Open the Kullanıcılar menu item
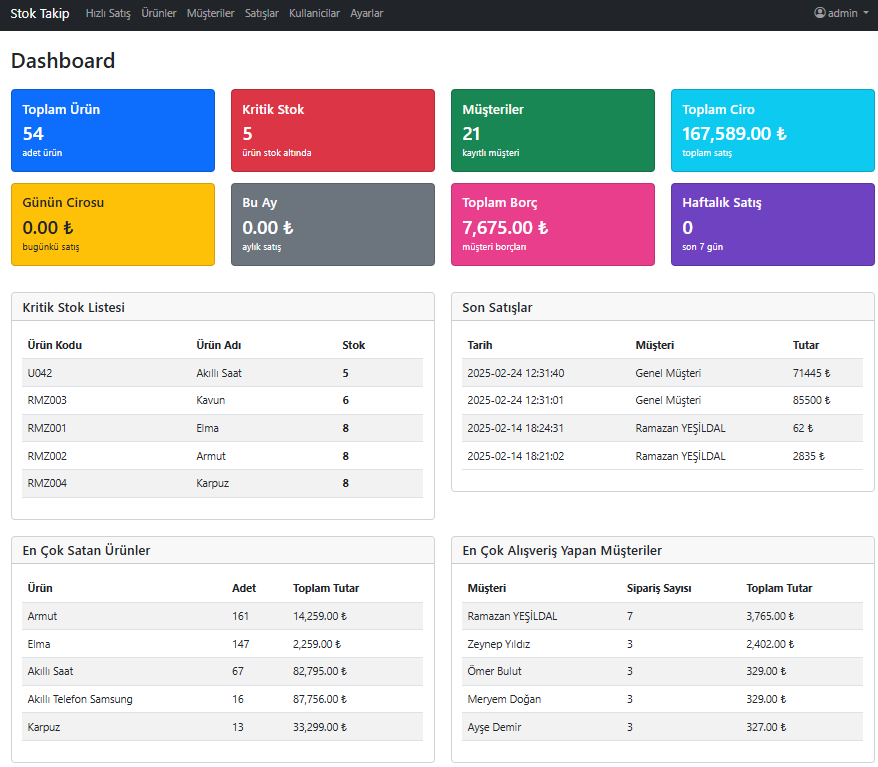 pyautogui.click(x=314, y=14)
